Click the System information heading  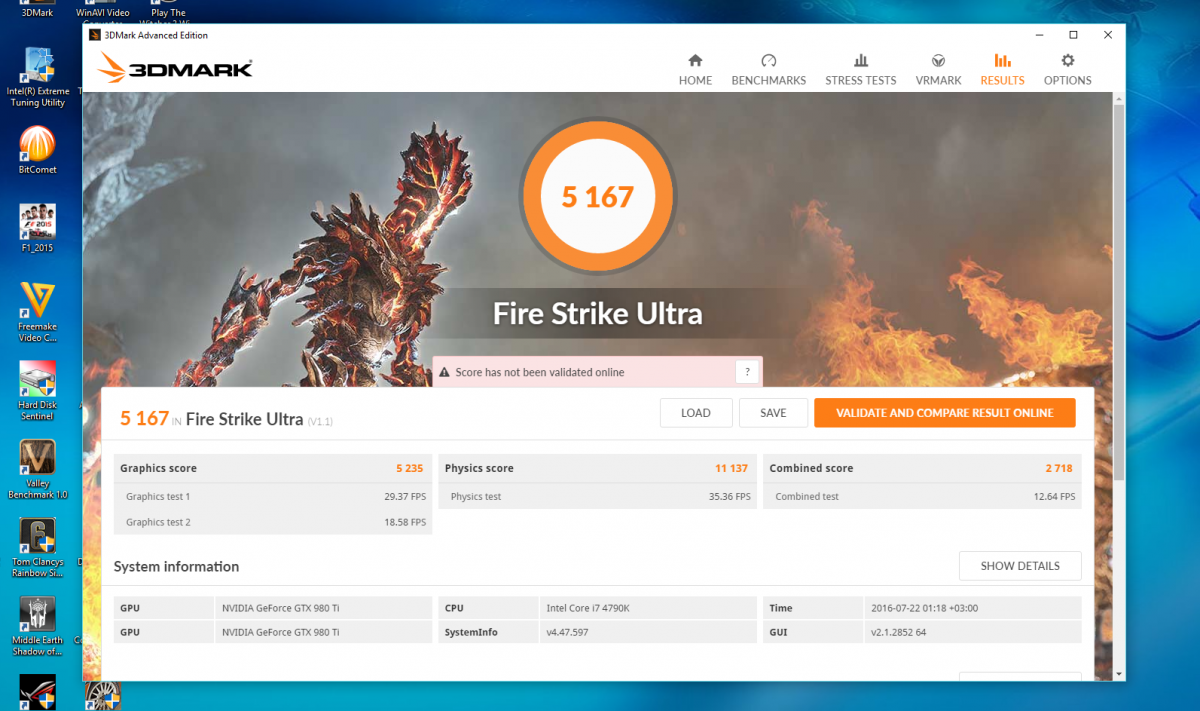point(177,566)
